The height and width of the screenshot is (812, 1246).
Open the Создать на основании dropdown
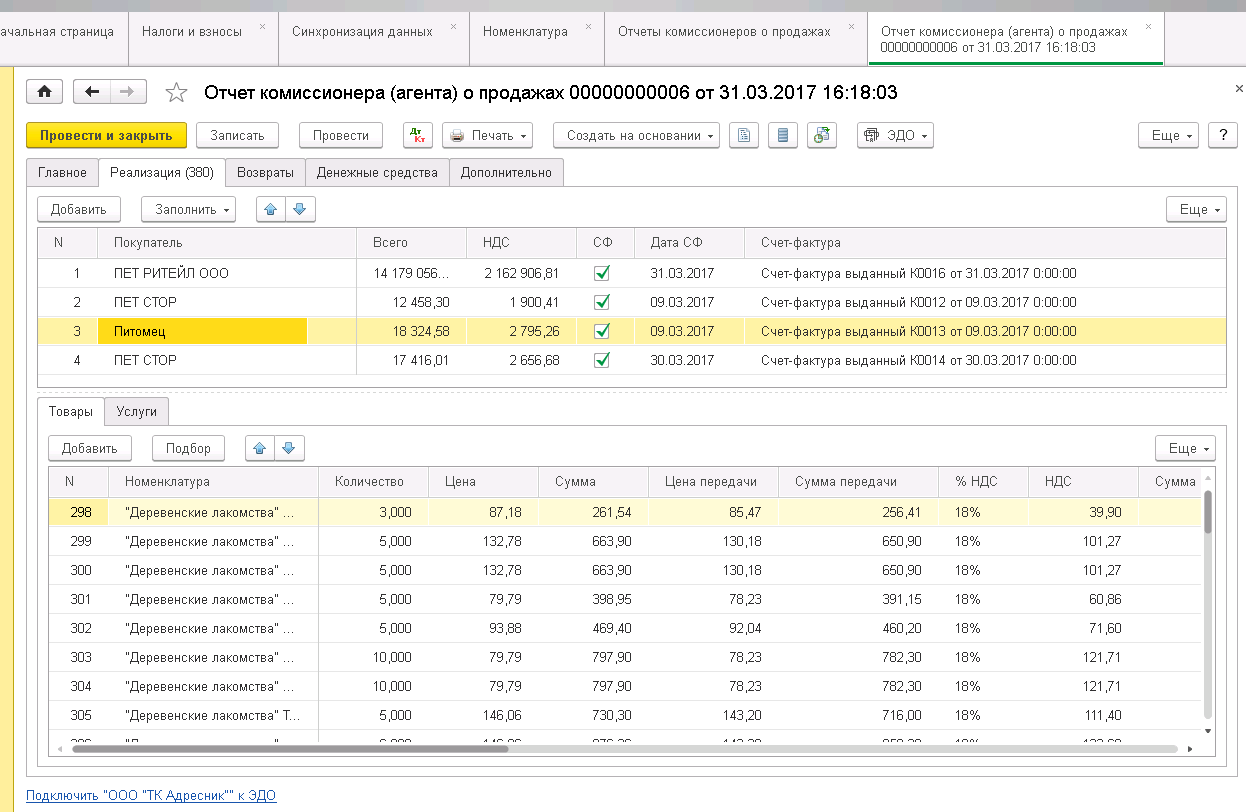click(x=641, y=136)
